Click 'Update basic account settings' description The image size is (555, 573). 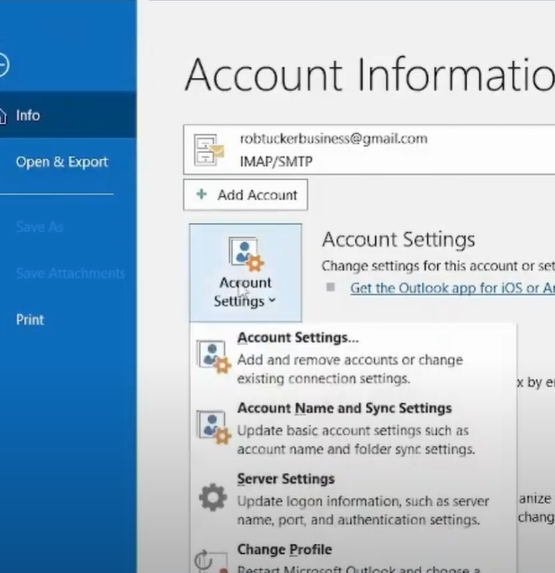click(356, 440)
